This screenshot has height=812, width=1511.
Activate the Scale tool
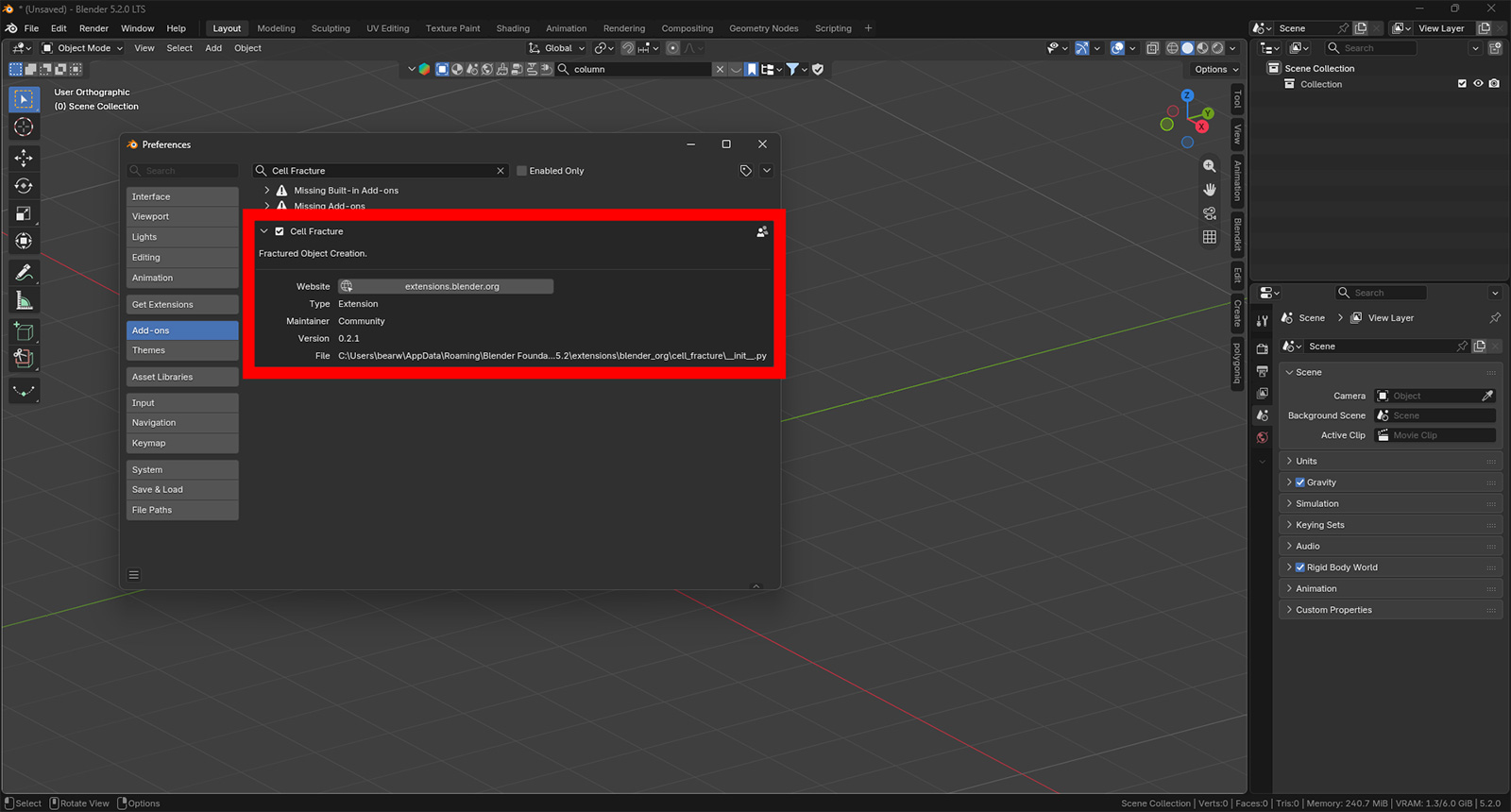[24, 214]
